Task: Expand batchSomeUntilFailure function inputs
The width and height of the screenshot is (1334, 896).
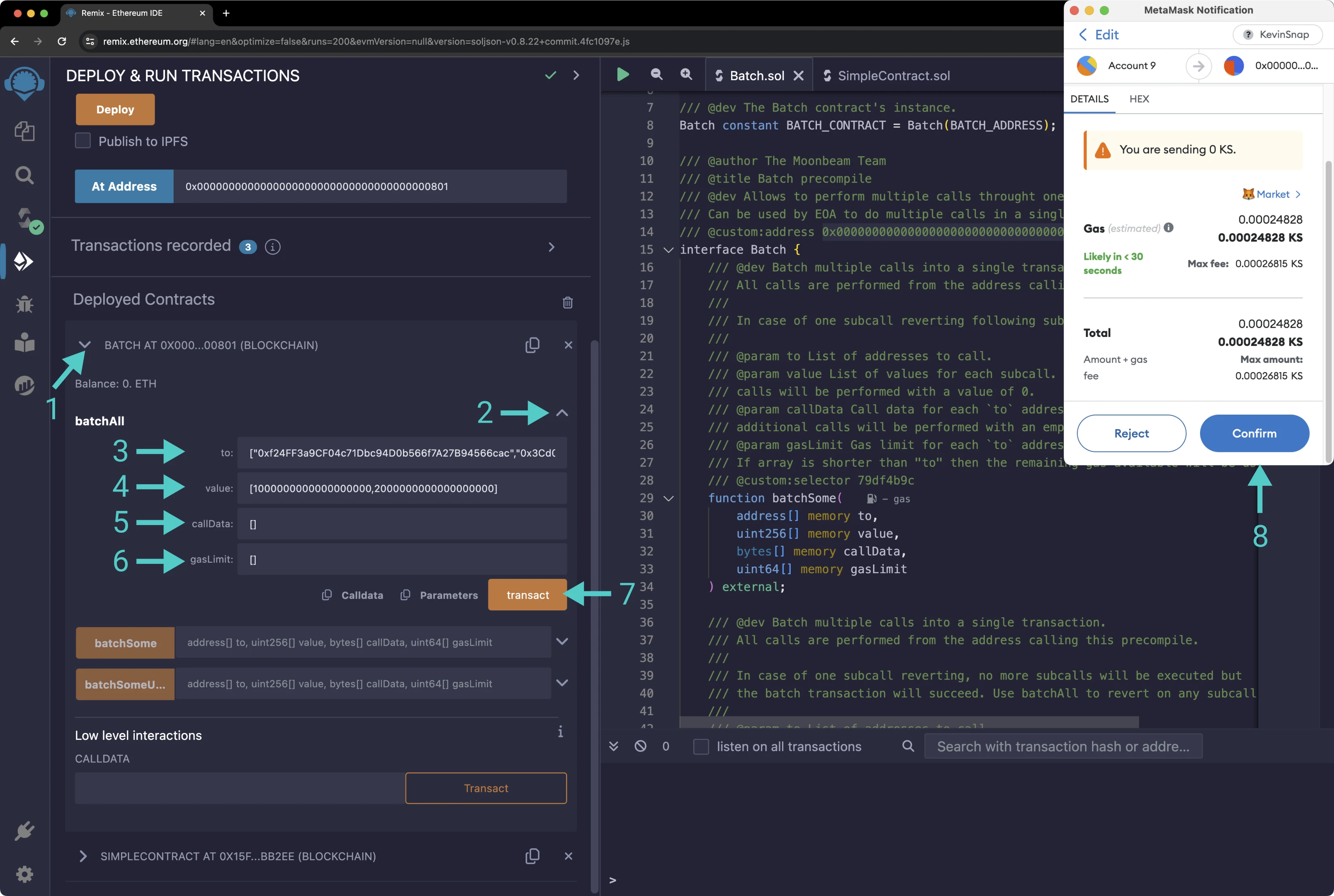Action: [x=562, y=683]
